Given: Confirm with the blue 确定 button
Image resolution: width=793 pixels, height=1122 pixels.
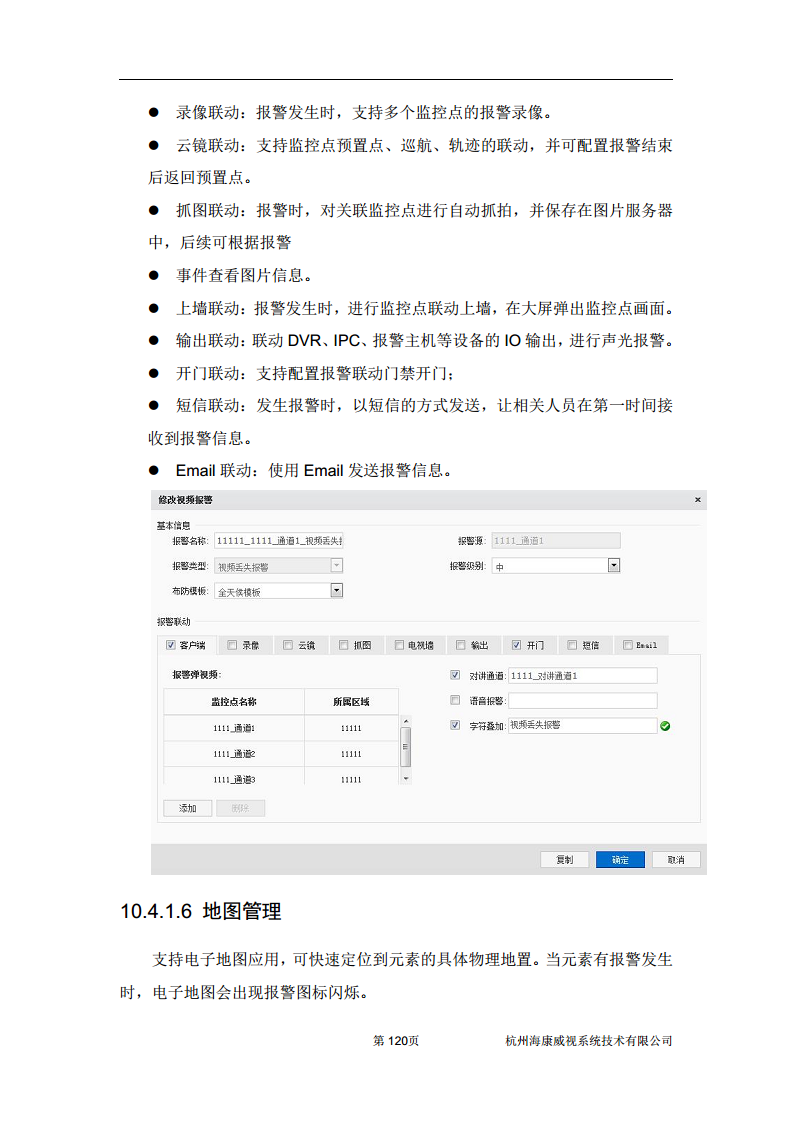Looking at the screenshot, I should pyautogui.click(x=621, y=859).
